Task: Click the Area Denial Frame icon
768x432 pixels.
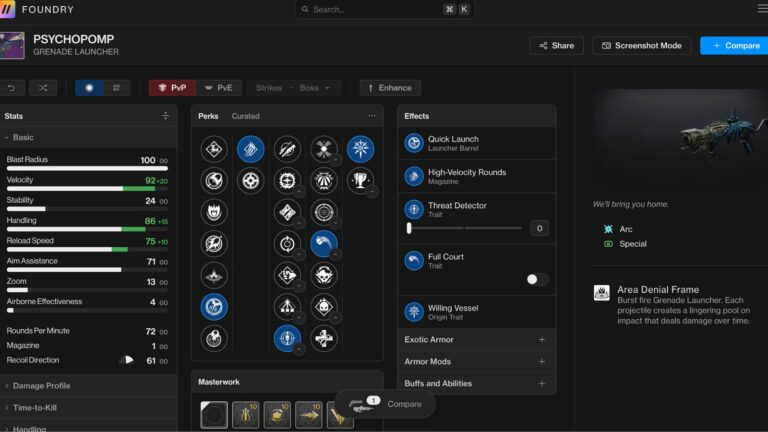Action: (602, 293)
